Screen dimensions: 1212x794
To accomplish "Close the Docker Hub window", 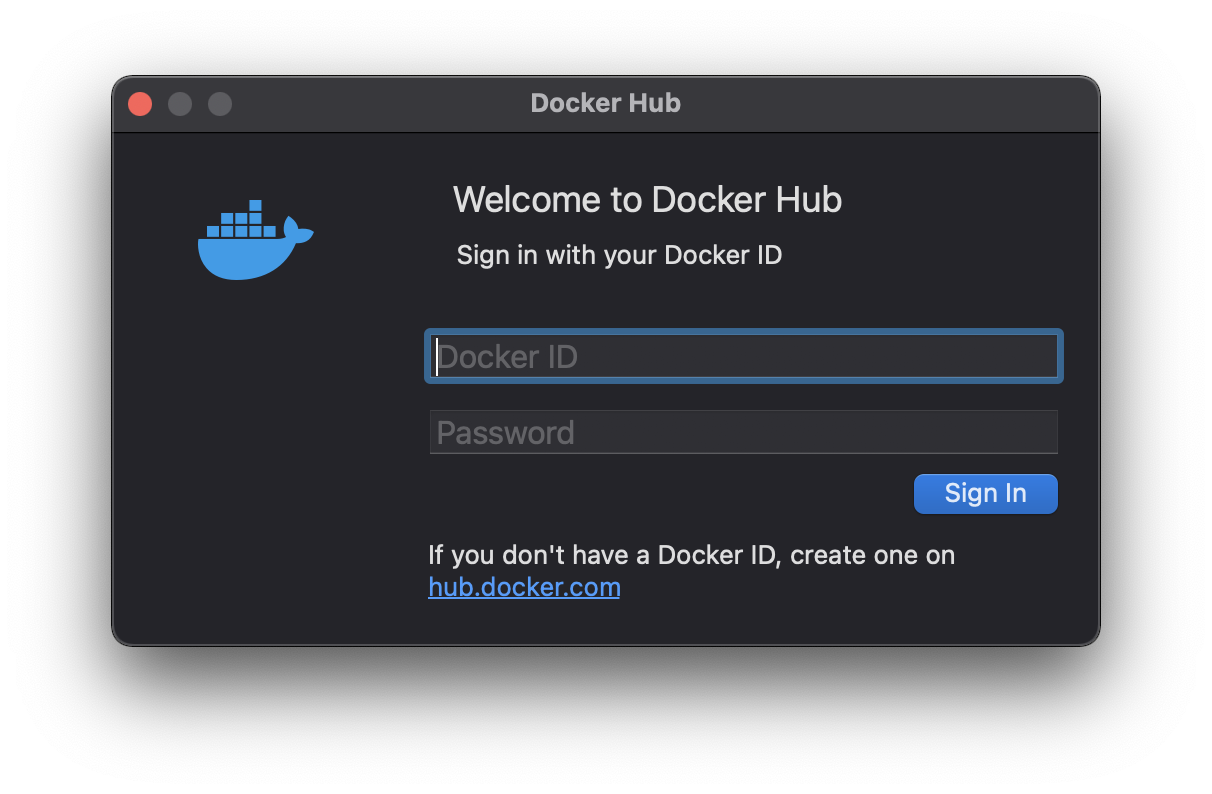I will point(140,104).
